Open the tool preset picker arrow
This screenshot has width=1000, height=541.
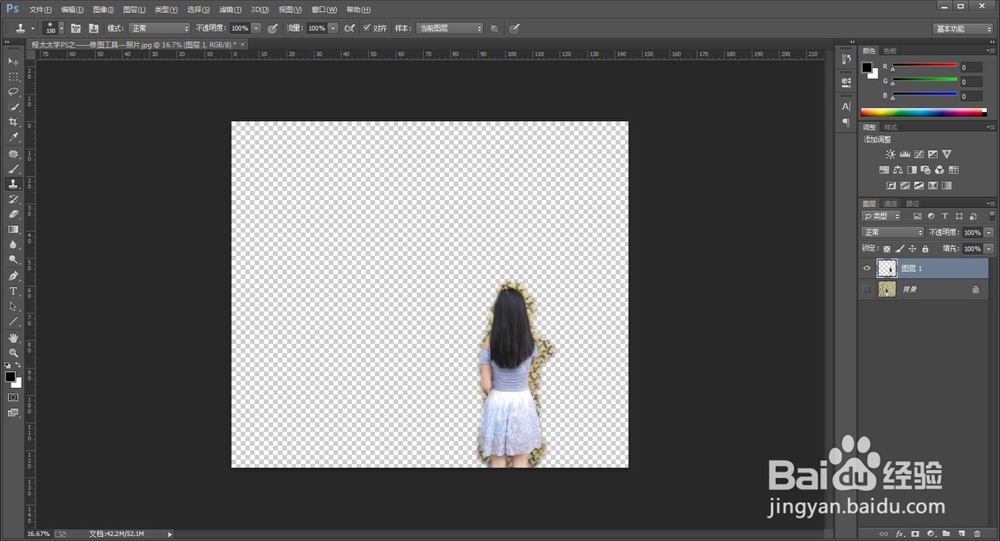pos(33,28)
